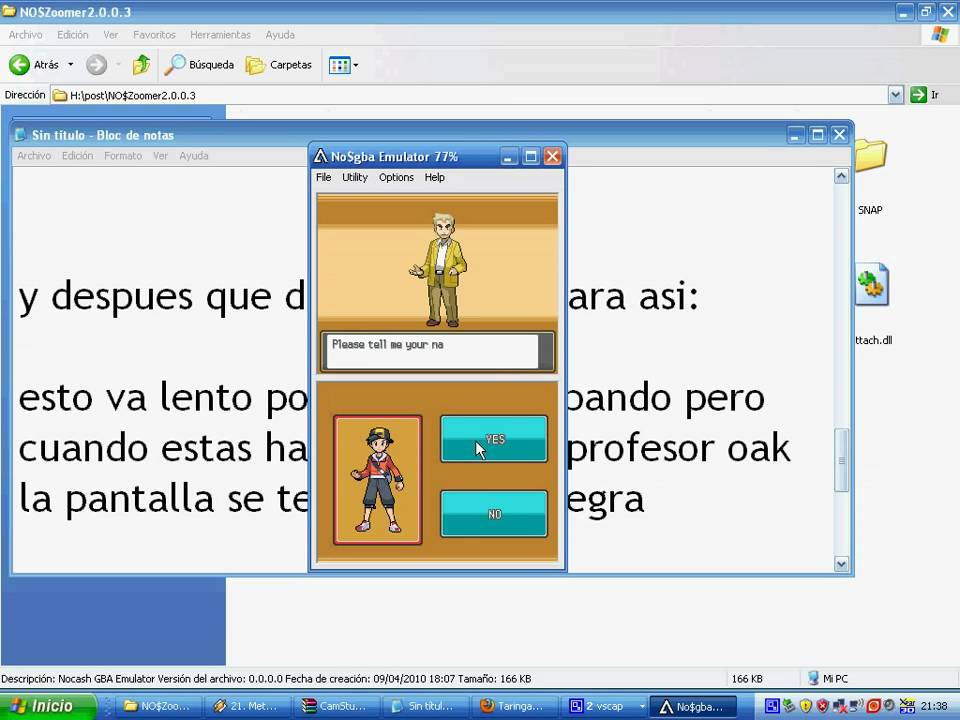Click the Dirección address path field
This screenshot has width=960, height=720.
[470, 95]
